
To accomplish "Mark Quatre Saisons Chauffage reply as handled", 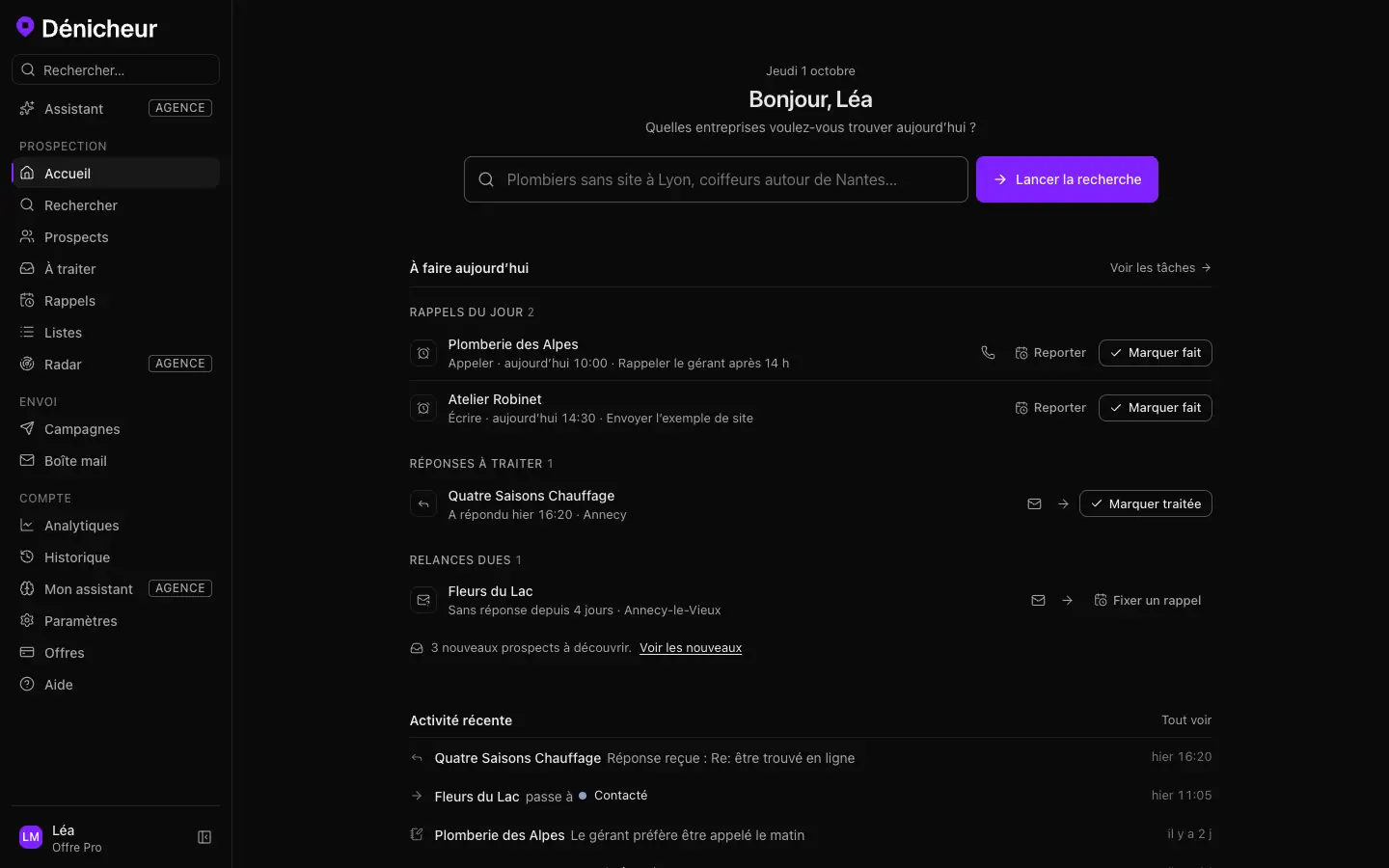I will click(x=1146, y=503).
